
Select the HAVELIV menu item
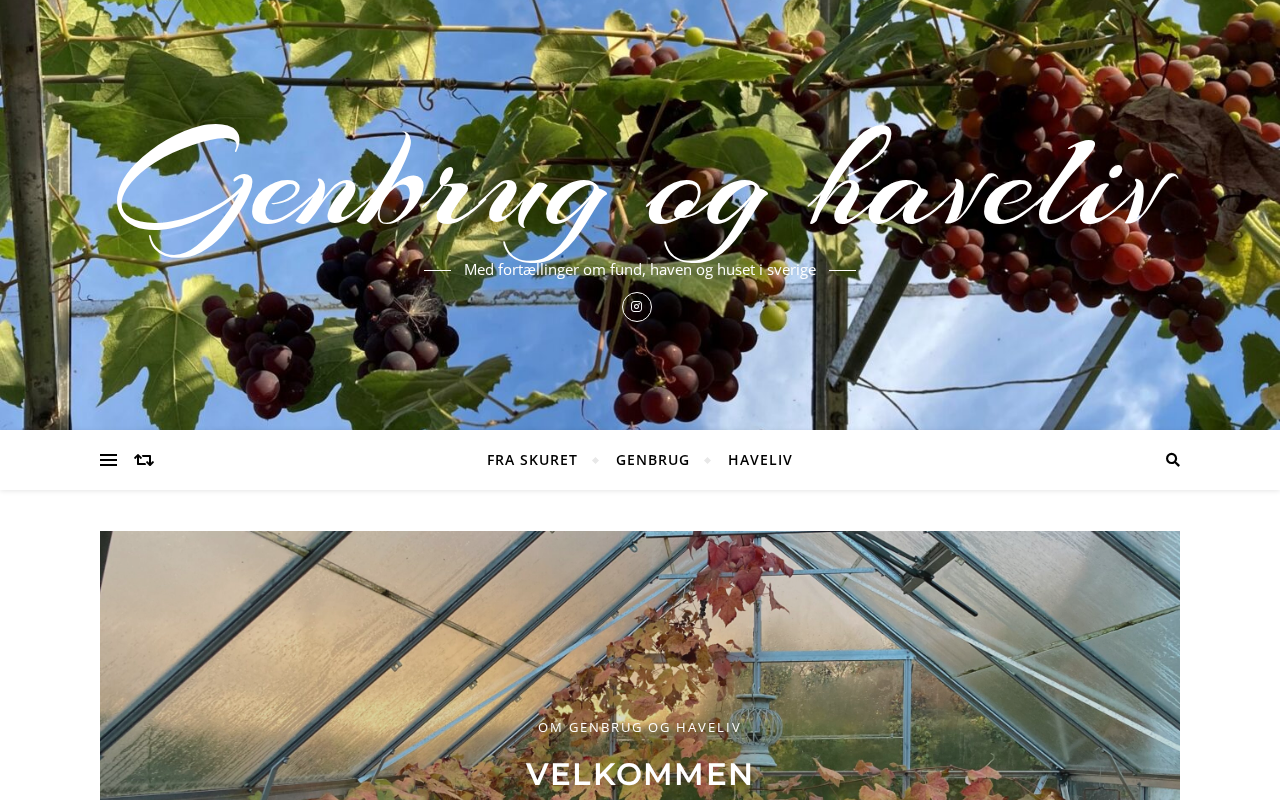click(x=760, y=460)
